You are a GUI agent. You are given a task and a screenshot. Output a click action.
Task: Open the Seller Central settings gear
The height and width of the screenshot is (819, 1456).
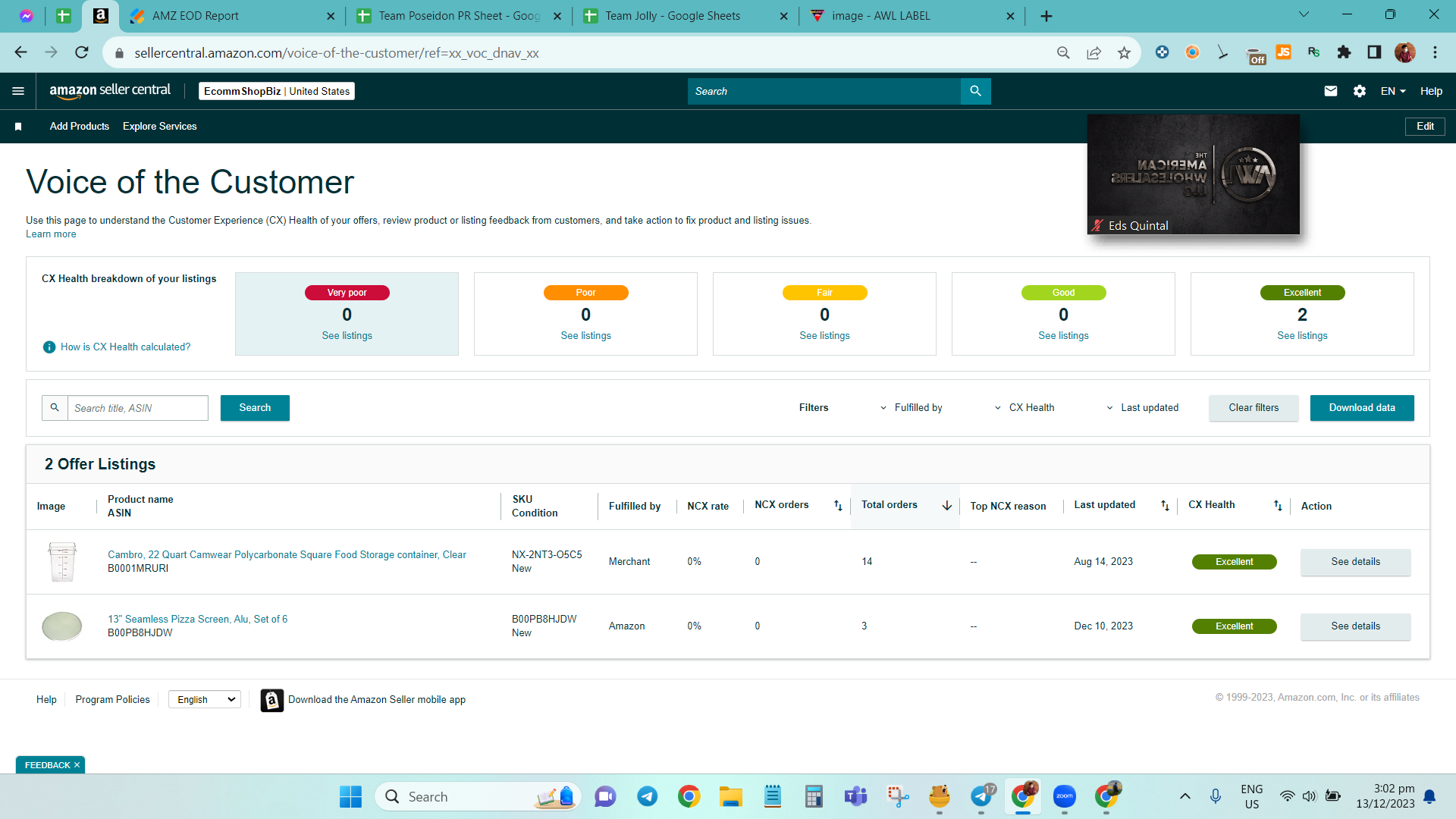[1360, 91]
